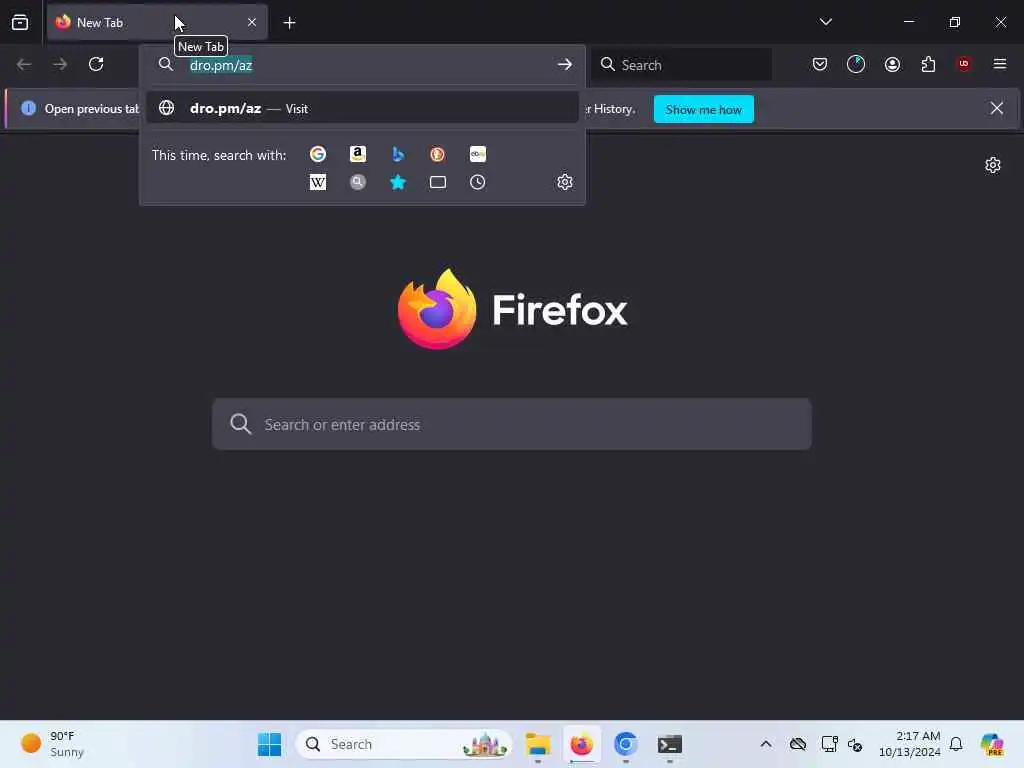
Task: Visit the dro.pm/az suggestion
Action: (362, 108)
